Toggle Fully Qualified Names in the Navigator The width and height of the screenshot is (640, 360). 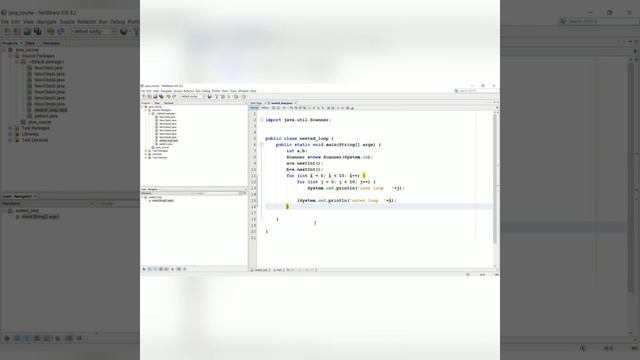[x=173, y=269]
